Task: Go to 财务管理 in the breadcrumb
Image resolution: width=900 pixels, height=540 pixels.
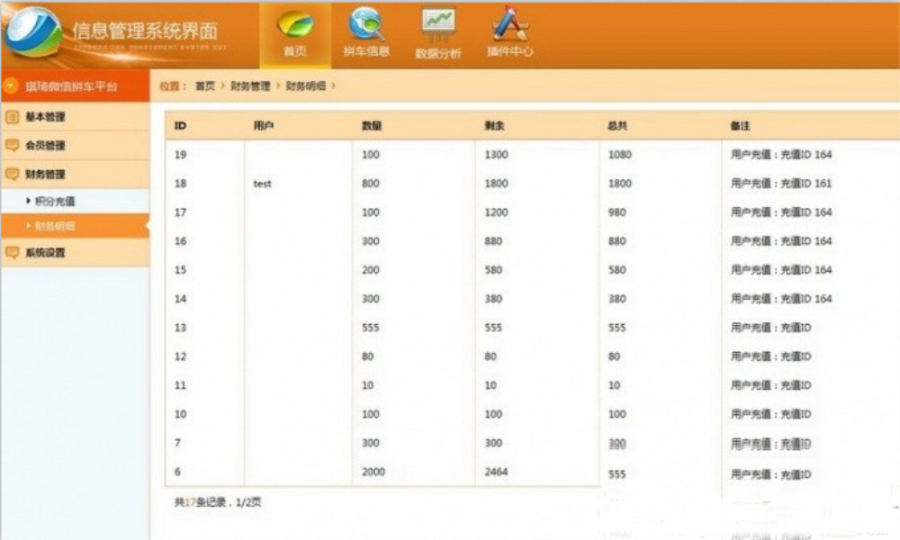Action: click(250, 86)
